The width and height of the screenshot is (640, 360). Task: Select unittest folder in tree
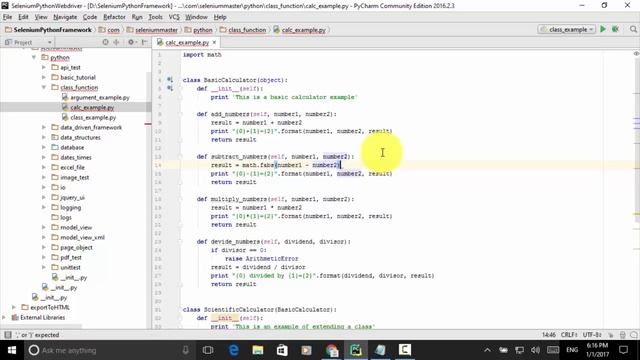70,267
